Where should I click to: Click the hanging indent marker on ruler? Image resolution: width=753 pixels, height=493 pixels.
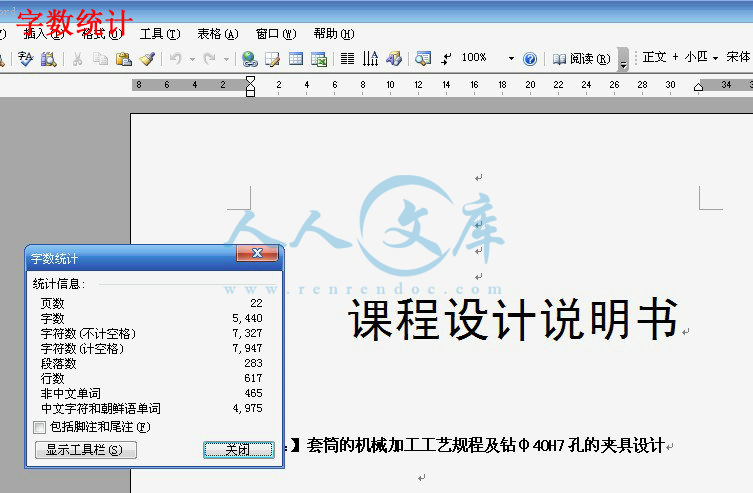[250, 87]
